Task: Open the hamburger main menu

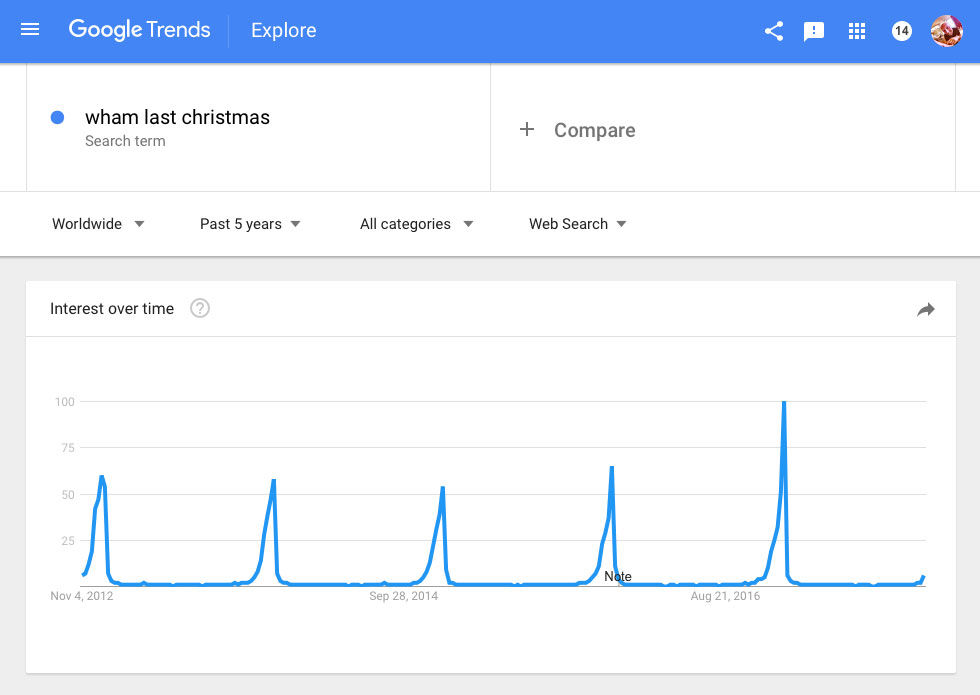Action: [30, 30]
